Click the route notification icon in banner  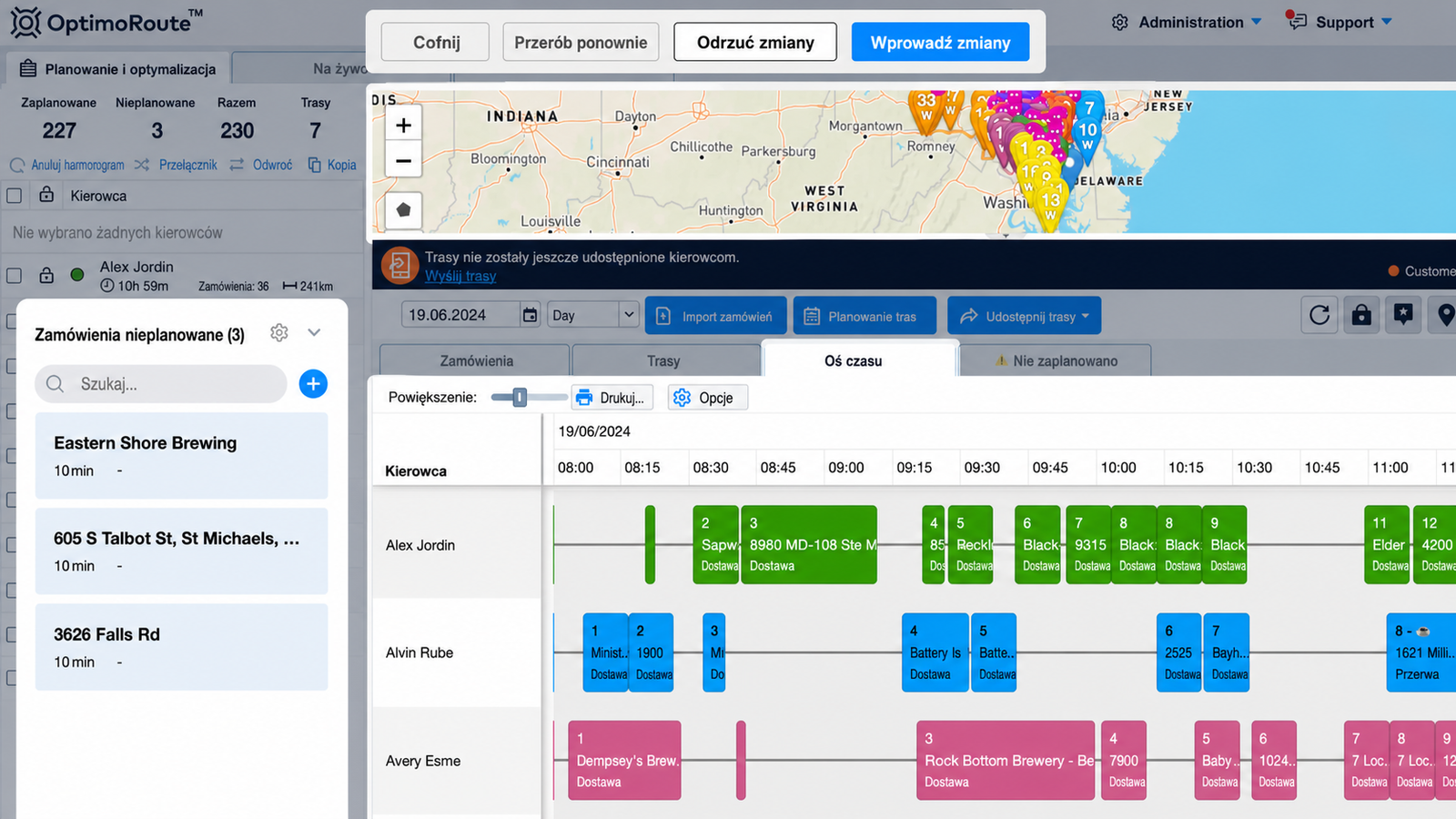tap(399, 265)
